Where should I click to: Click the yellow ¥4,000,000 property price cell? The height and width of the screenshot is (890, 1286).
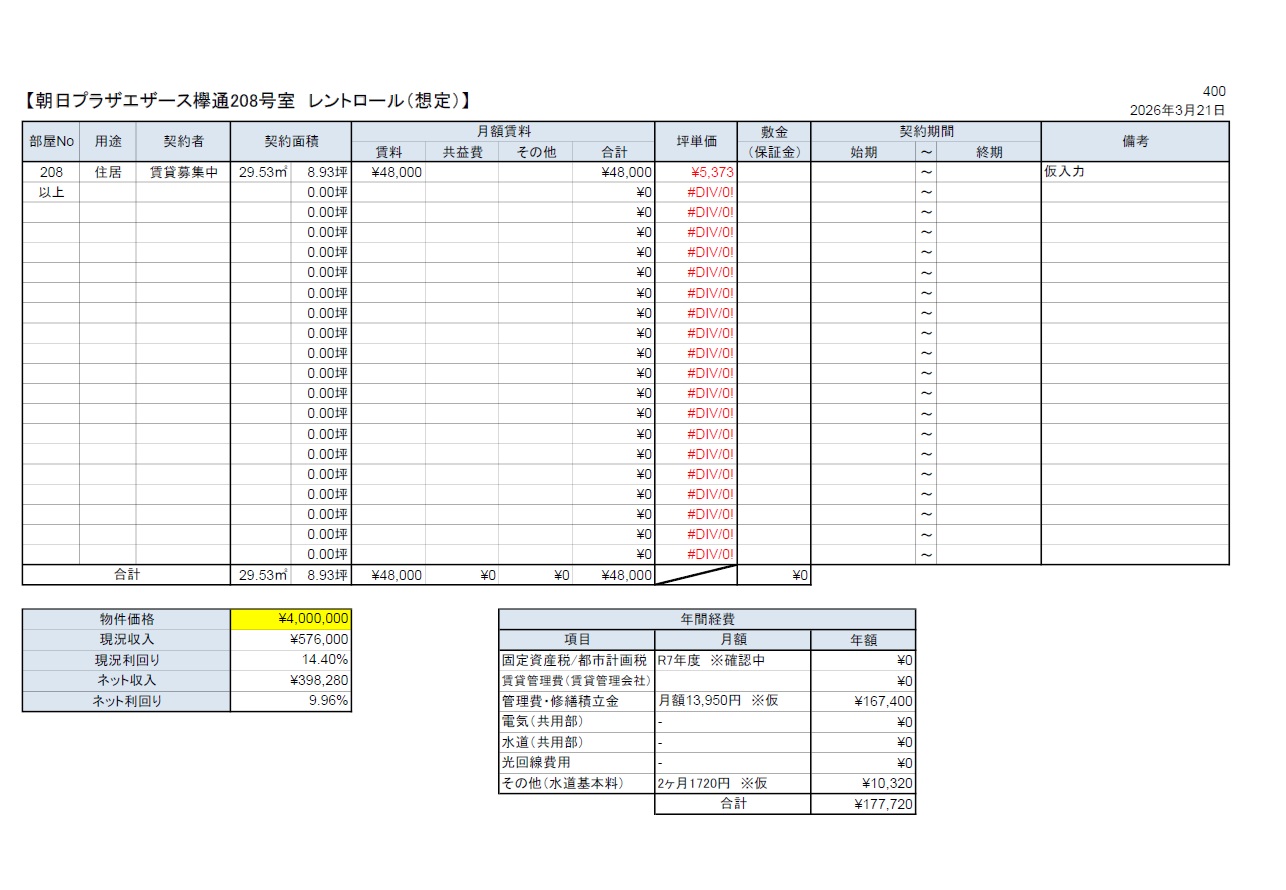(290, 620)
